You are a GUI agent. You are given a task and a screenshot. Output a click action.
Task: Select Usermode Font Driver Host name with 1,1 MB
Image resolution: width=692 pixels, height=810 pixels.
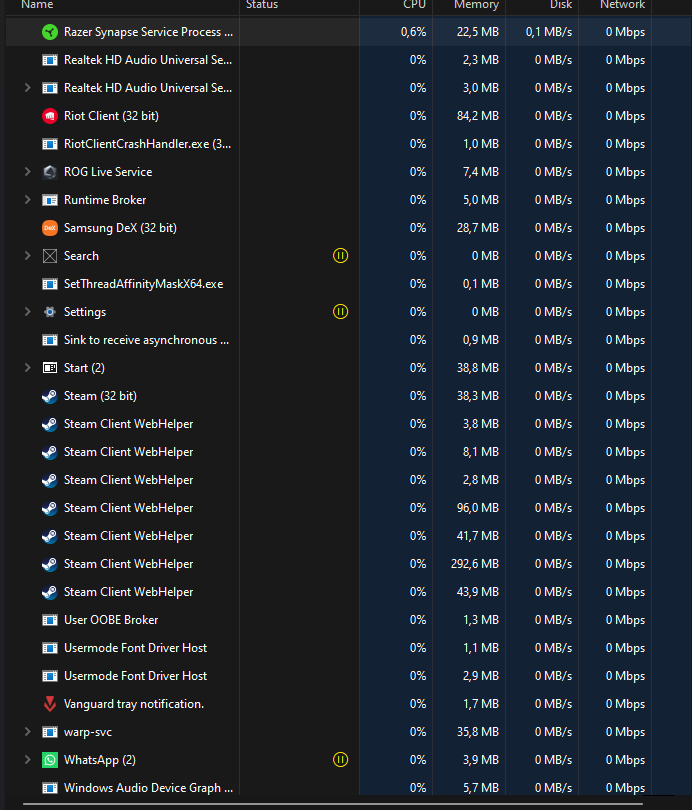pos(135,648)
